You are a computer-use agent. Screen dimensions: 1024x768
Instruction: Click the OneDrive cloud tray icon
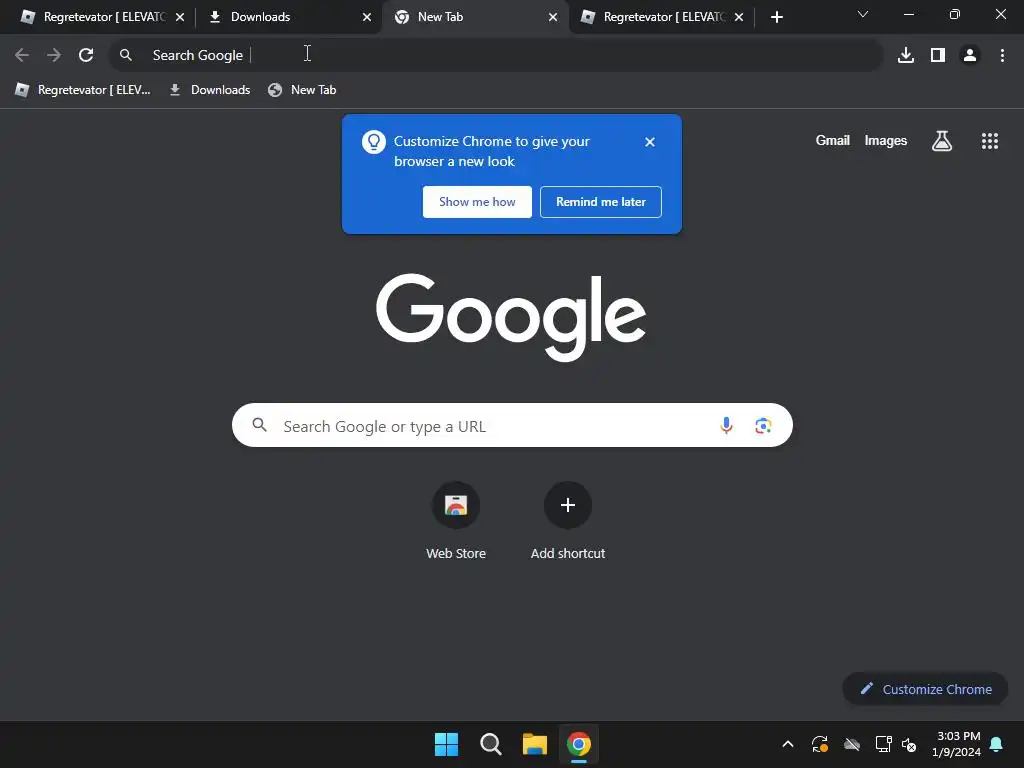pos(852,744)
